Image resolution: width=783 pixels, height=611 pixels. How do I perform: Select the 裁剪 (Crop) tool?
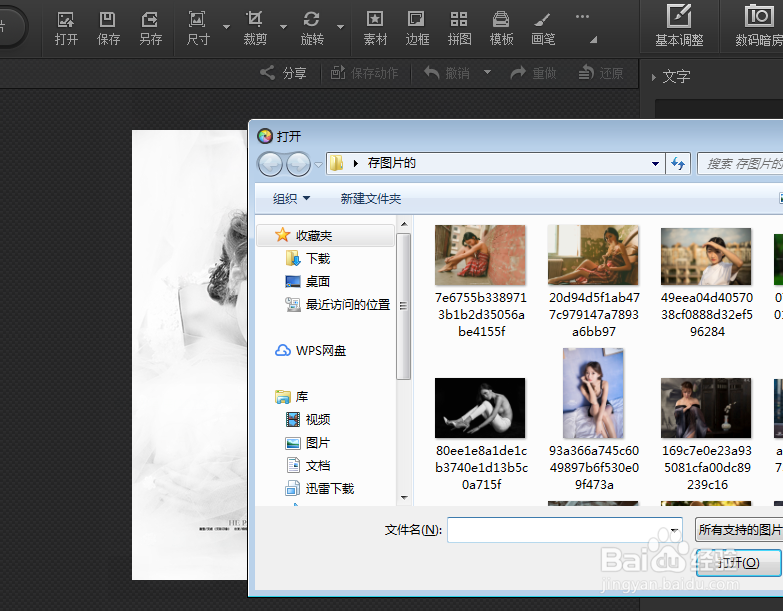pos(255,28)
